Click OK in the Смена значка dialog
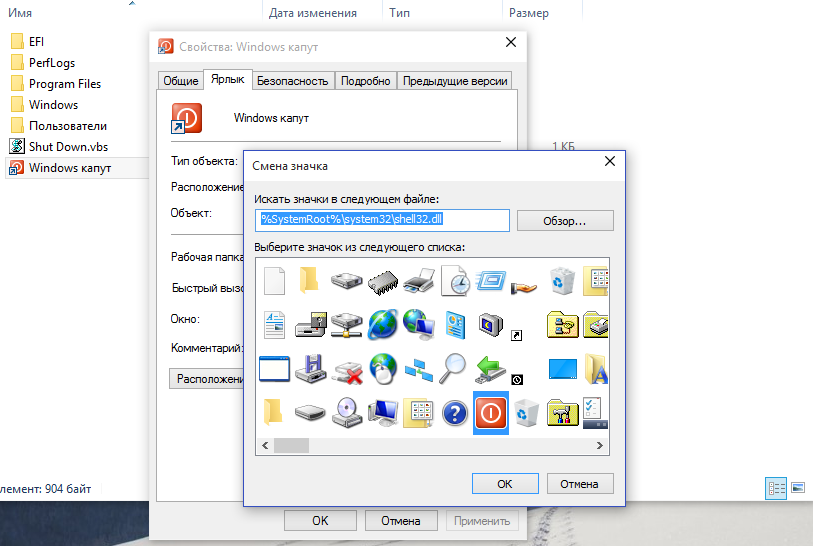The height and width of the screenshot is (546, 813). (x=505, y=484)
